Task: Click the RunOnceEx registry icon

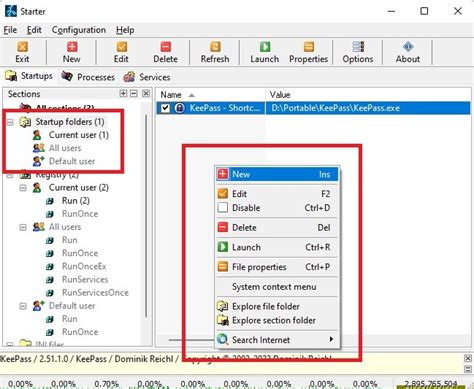Action: coord(50,267)
